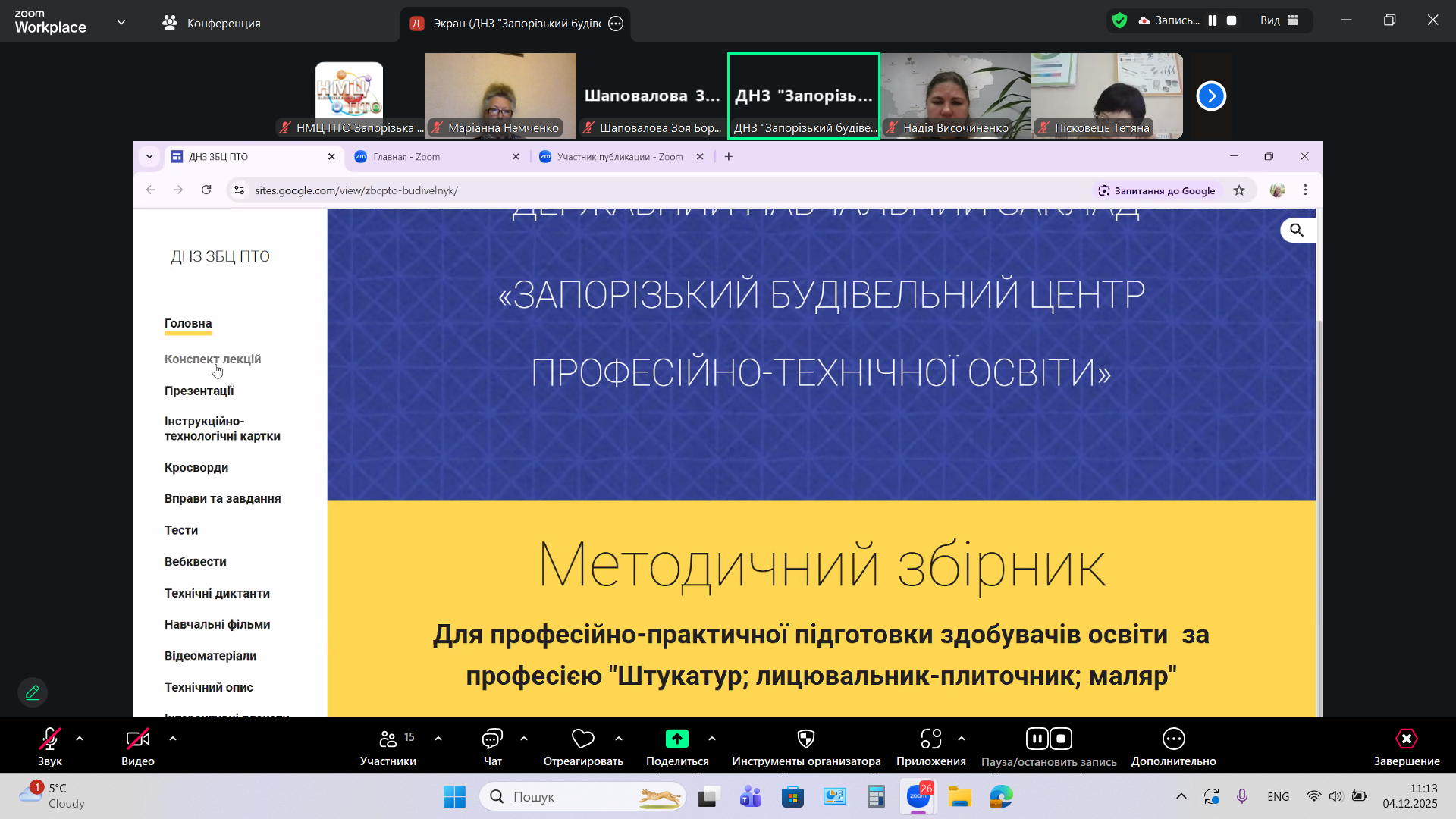Click the browser address bar URL
This screenshot has width=1456, height=819.
pyautogui.click(x=356, y=190)
